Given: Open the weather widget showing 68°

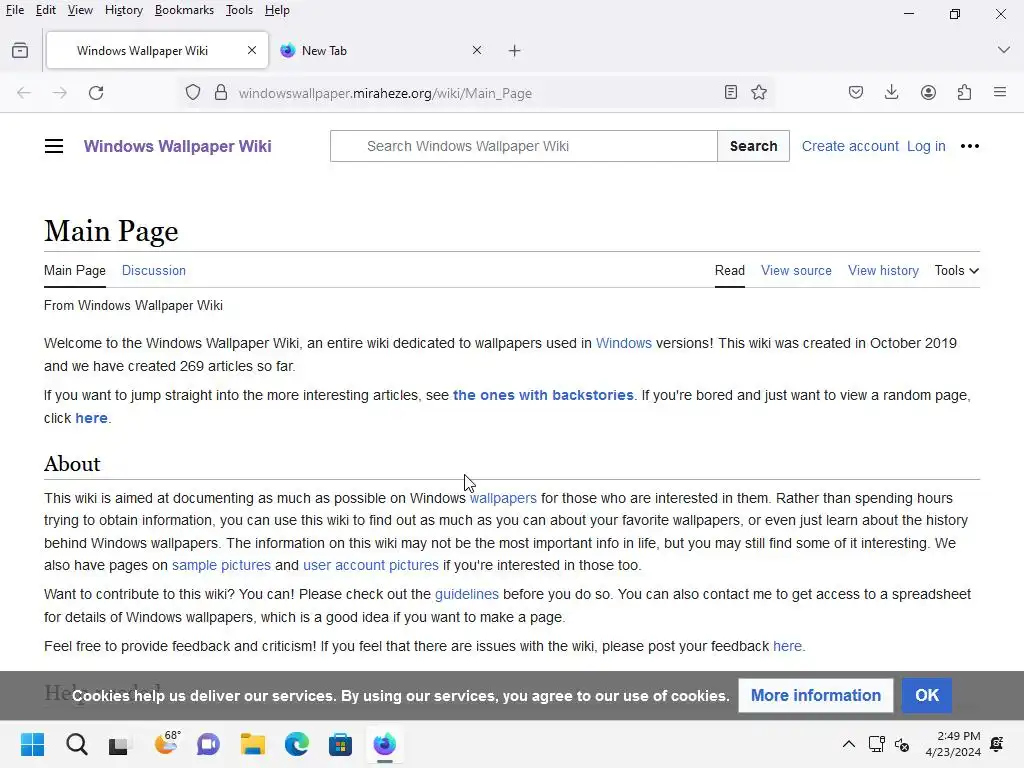Looking at the screenshot, I should pos(166,743).
